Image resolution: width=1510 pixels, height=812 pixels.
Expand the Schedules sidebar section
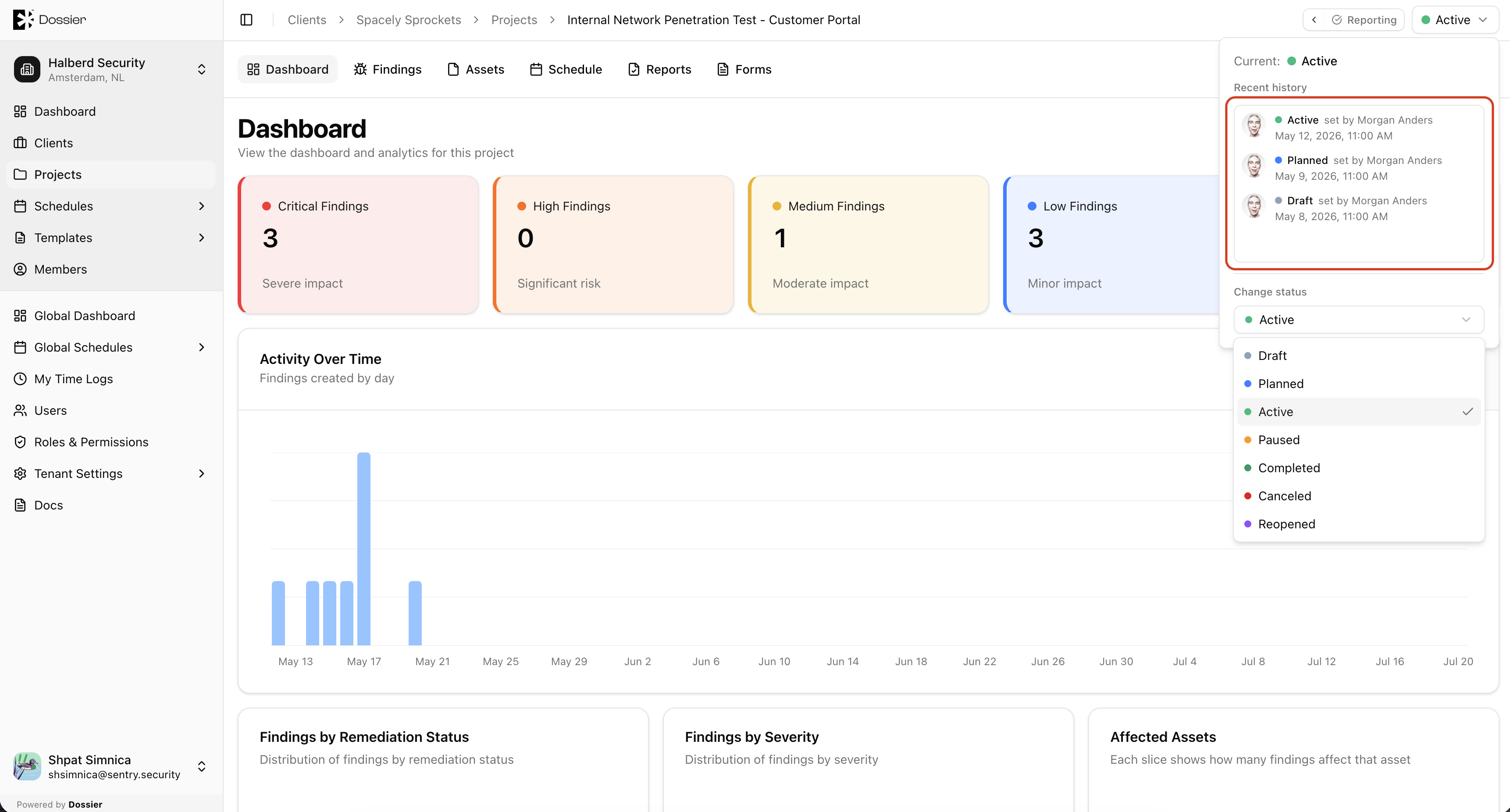pyautogui.click(x=202, y=207)
